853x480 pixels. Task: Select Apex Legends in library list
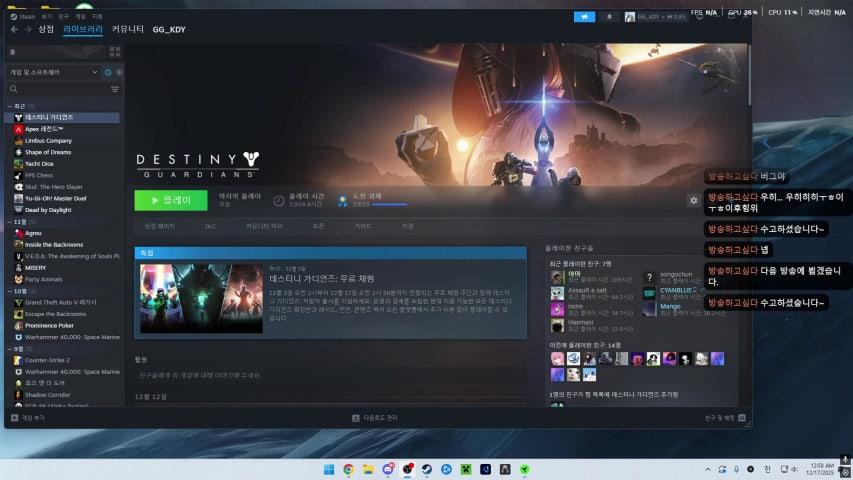[x=44, y=129]
